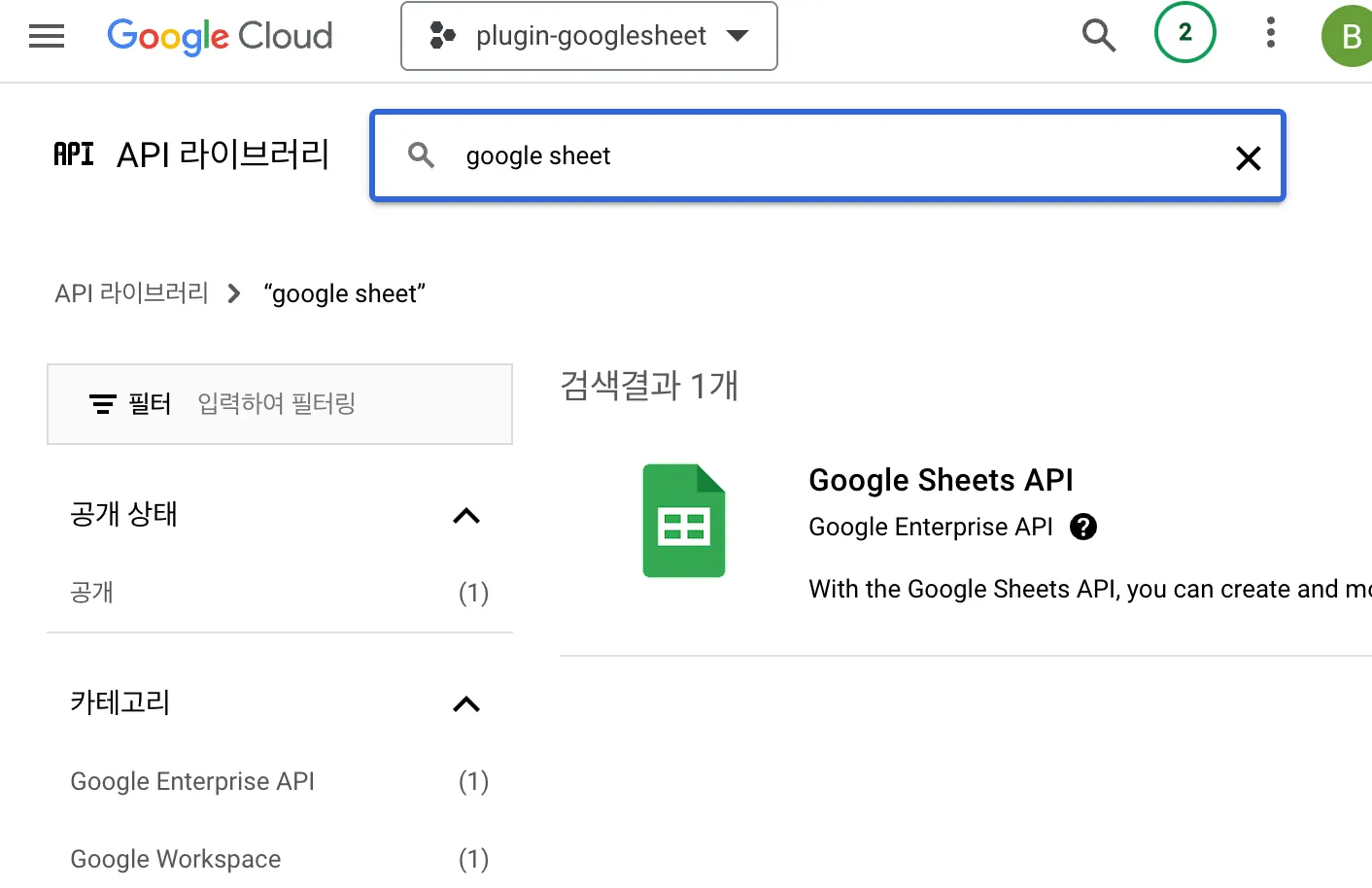1372x888 pixels.
Task: Click the Google Enterprise API label in result
Action: point(931,527)
